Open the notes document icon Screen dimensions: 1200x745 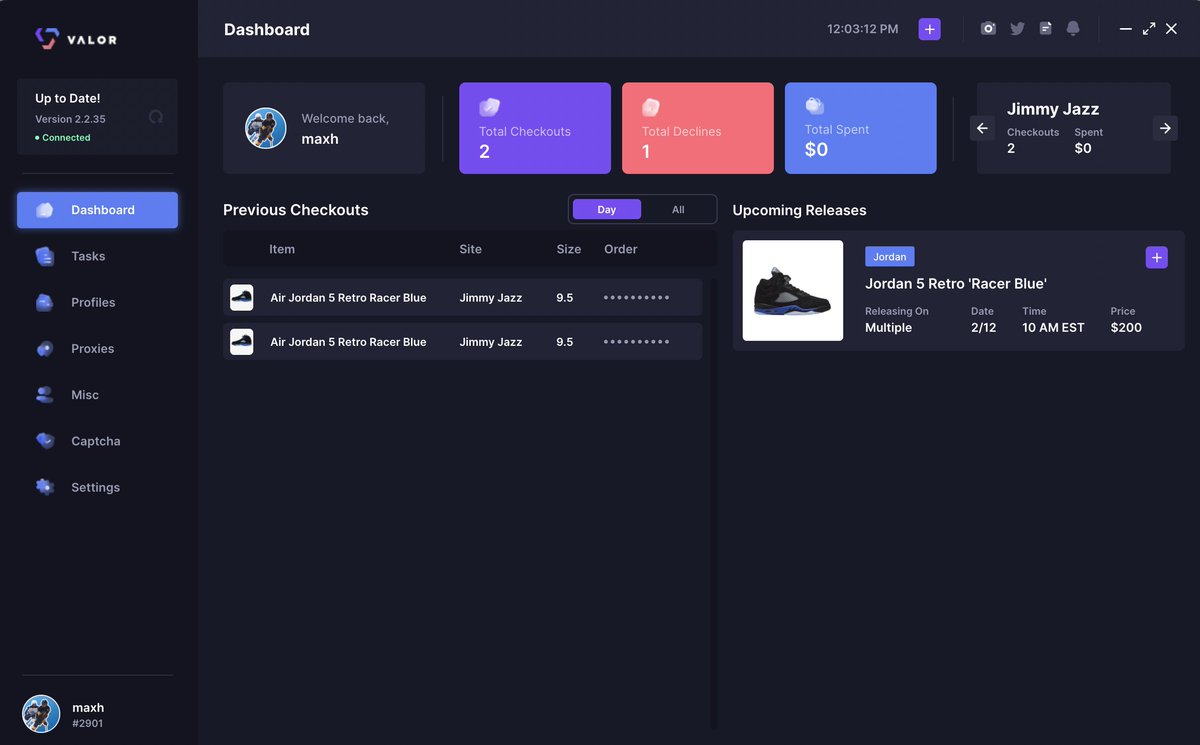coord(1045,28)
